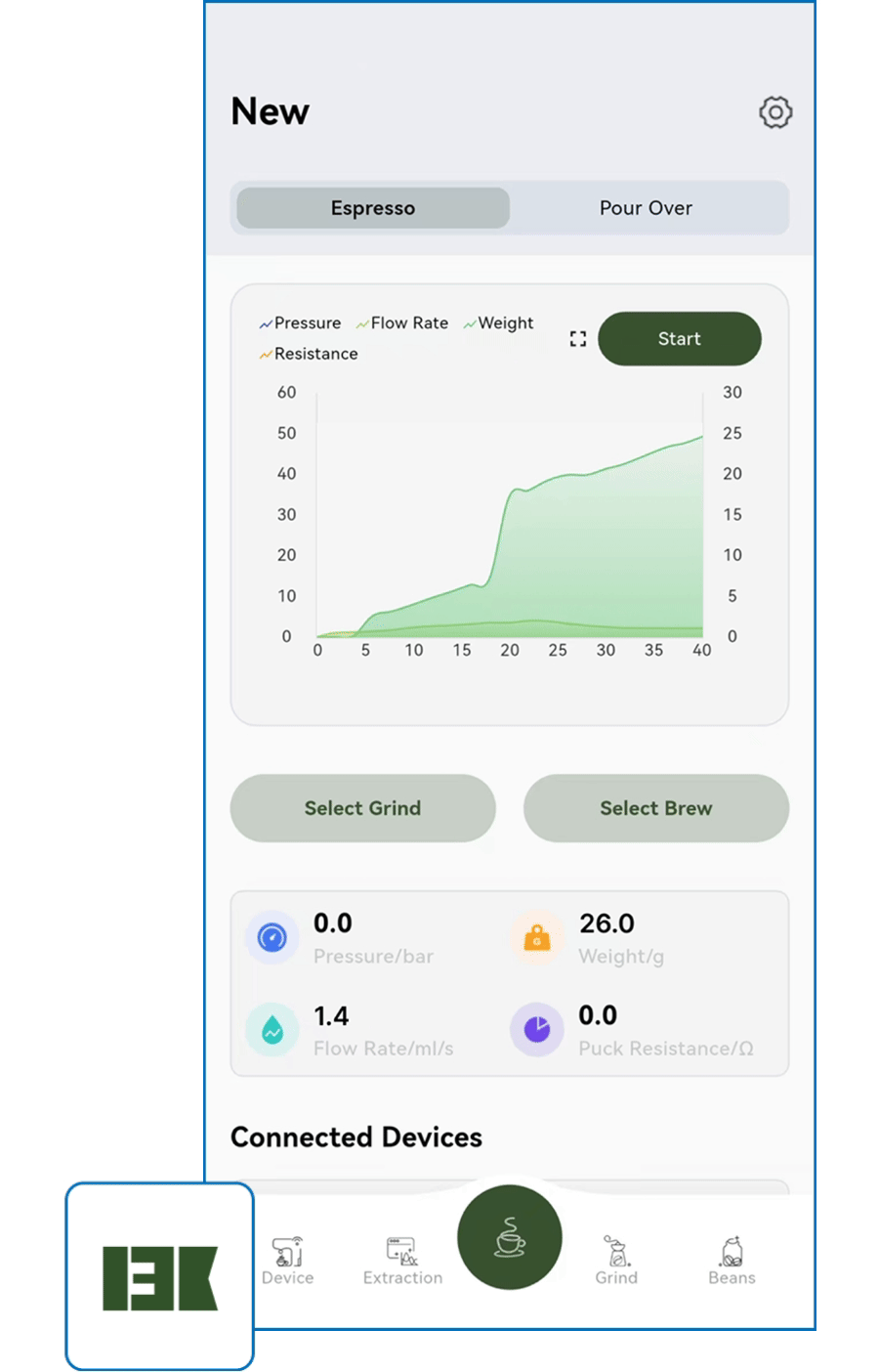Tap the purple puck resistance icon
This screenshot has width=879, height=1372.
point(537,1030)
